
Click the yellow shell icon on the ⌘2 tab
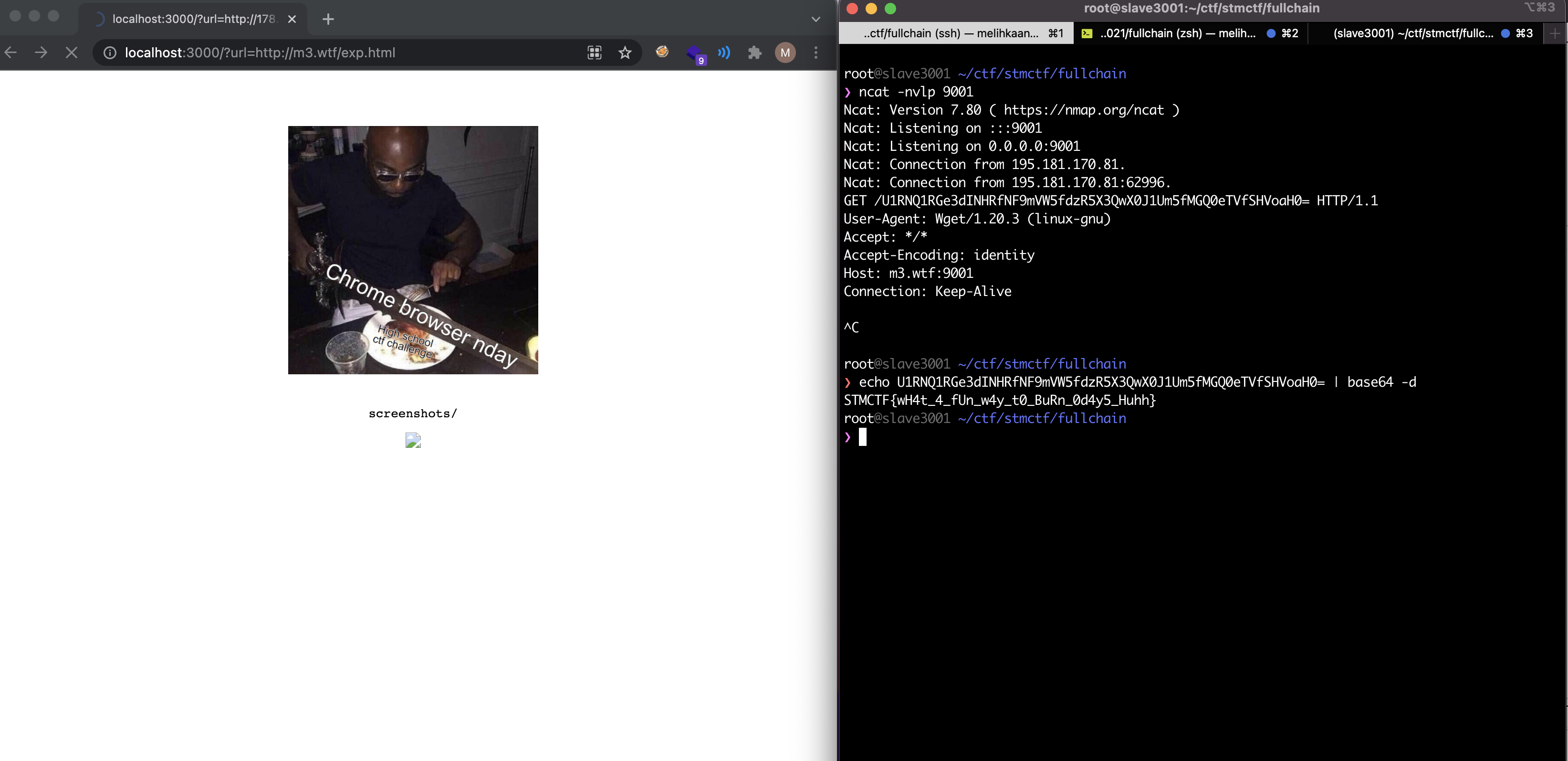(1087, 33)
